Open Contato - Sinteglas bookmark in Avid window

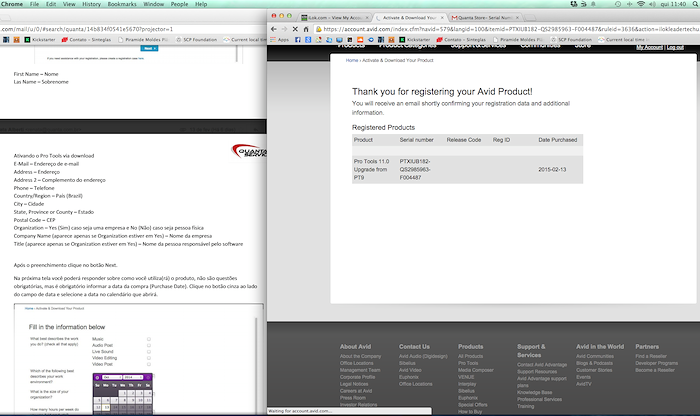tap(461, 40)
